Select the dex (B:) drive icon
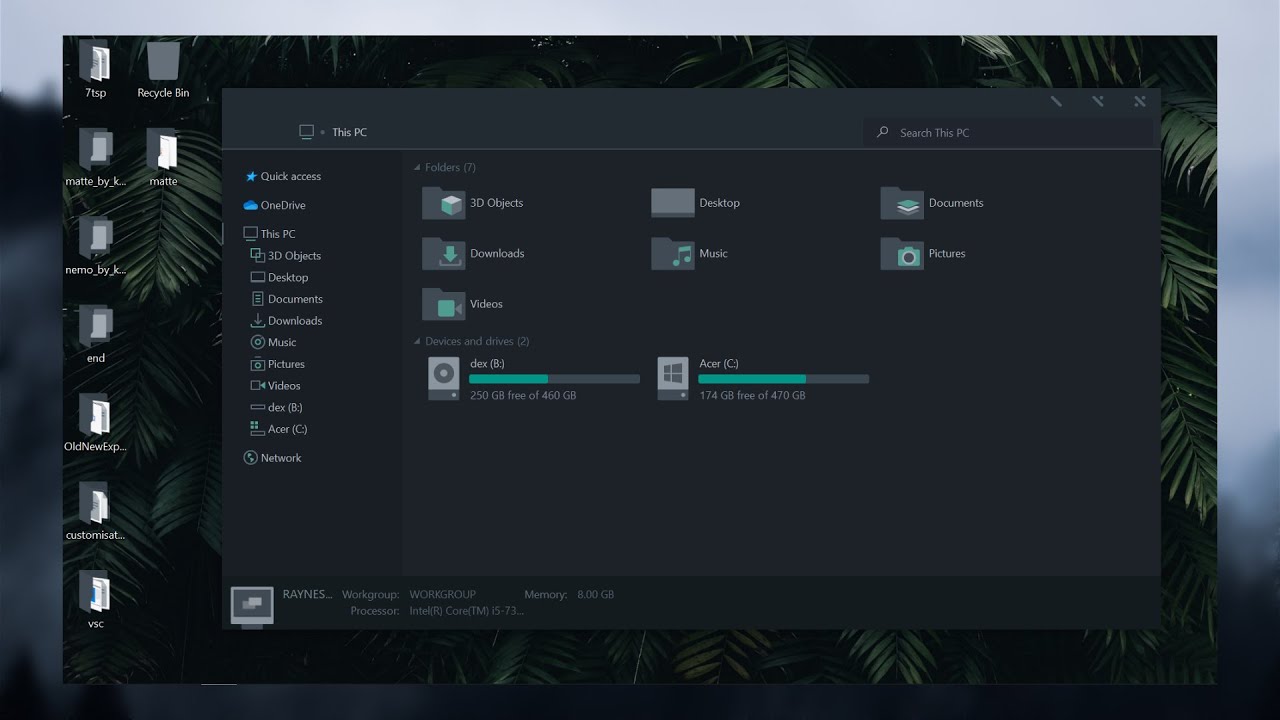This screenshot has width=1280, height=720. pos(443,379)
